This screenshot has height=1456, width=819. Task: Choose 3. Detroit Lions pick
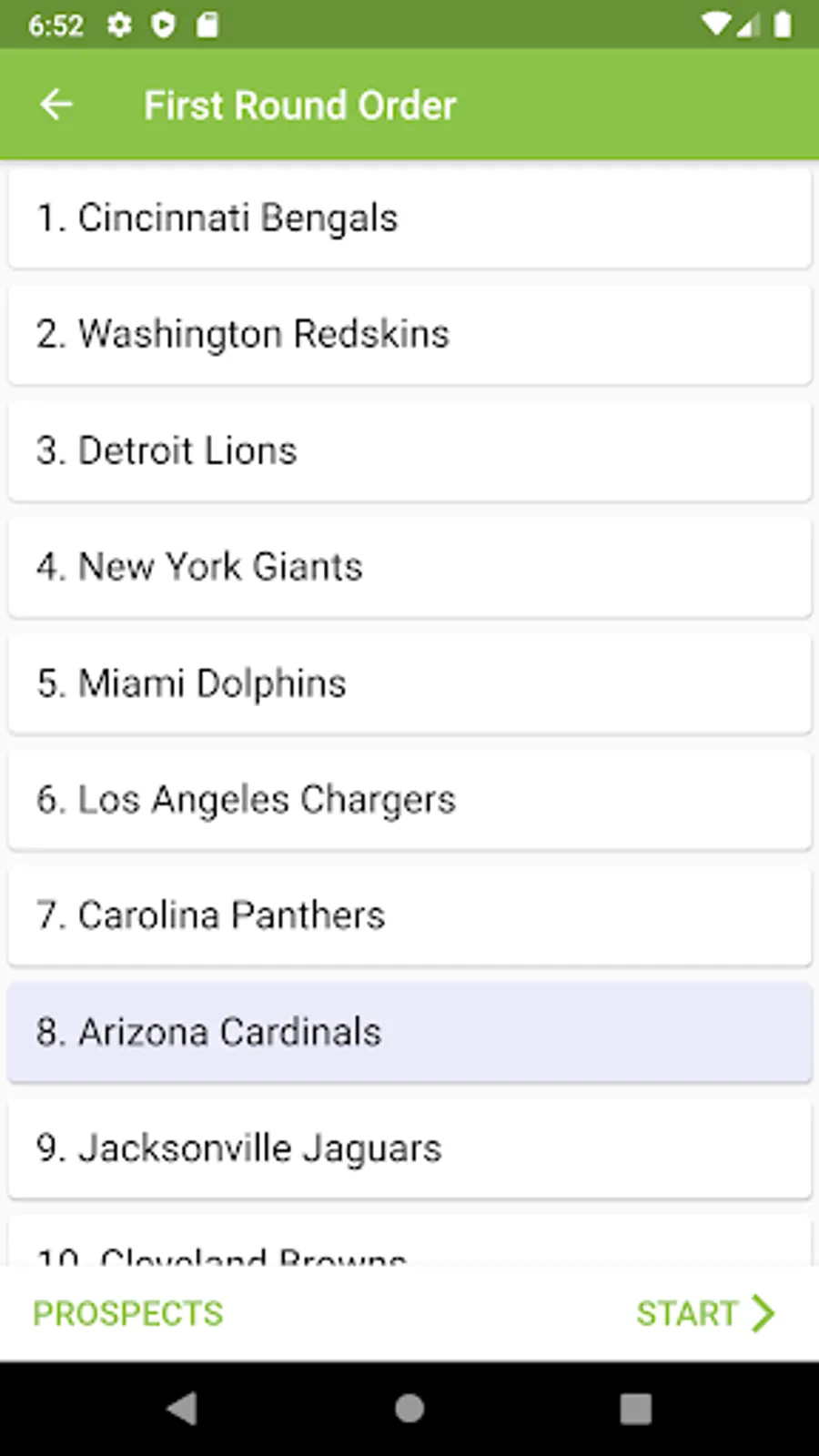coord(409,450)
